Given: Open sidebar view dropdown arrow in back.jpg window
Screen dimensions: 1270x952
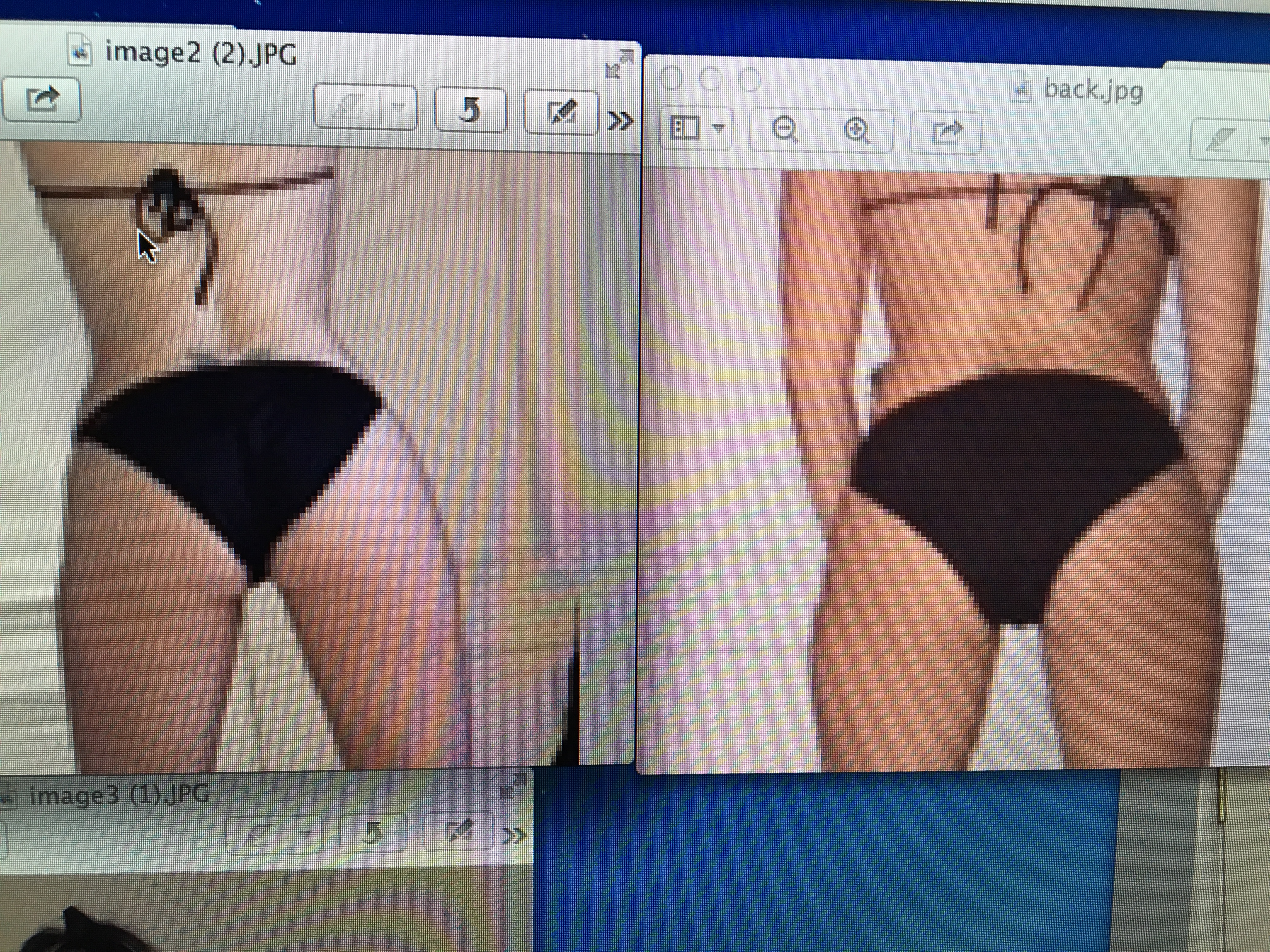Looking at the screenshot, I should coord(719,128).
